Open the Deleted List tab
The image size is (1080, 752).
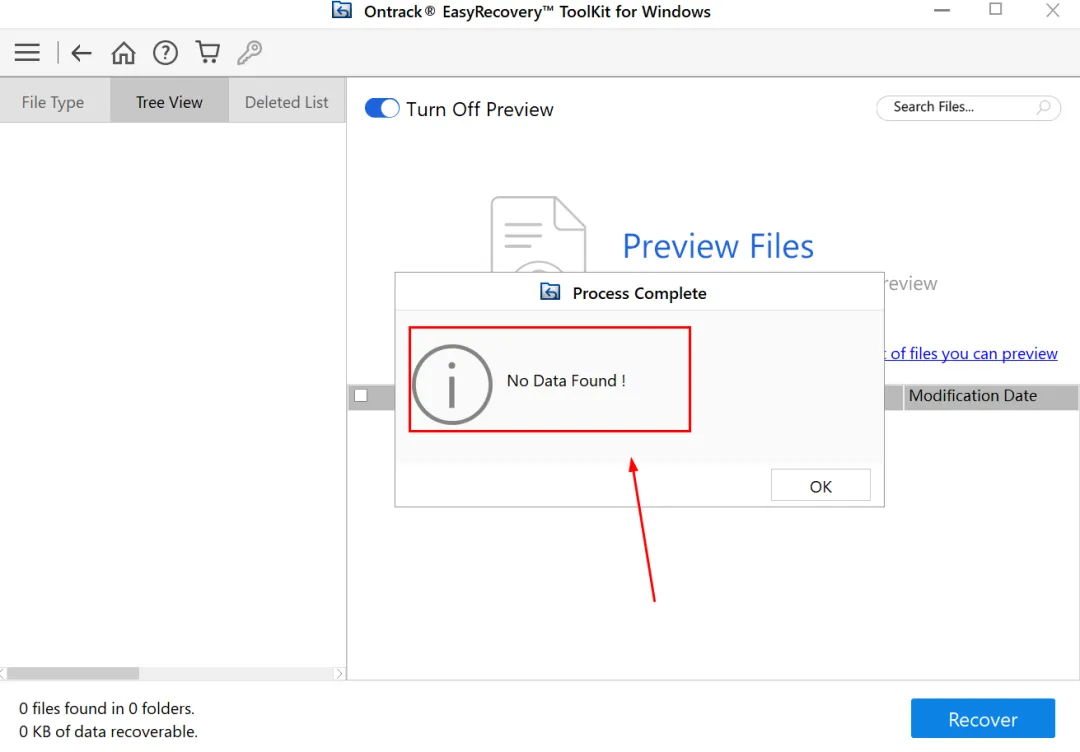pyautogui.click(x=287, y=102)
